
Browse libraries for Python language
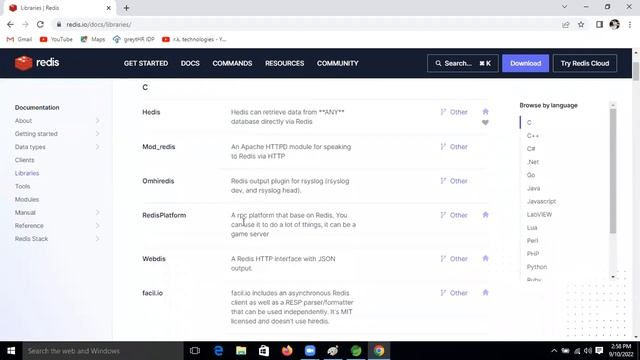(x=537, y=267)
